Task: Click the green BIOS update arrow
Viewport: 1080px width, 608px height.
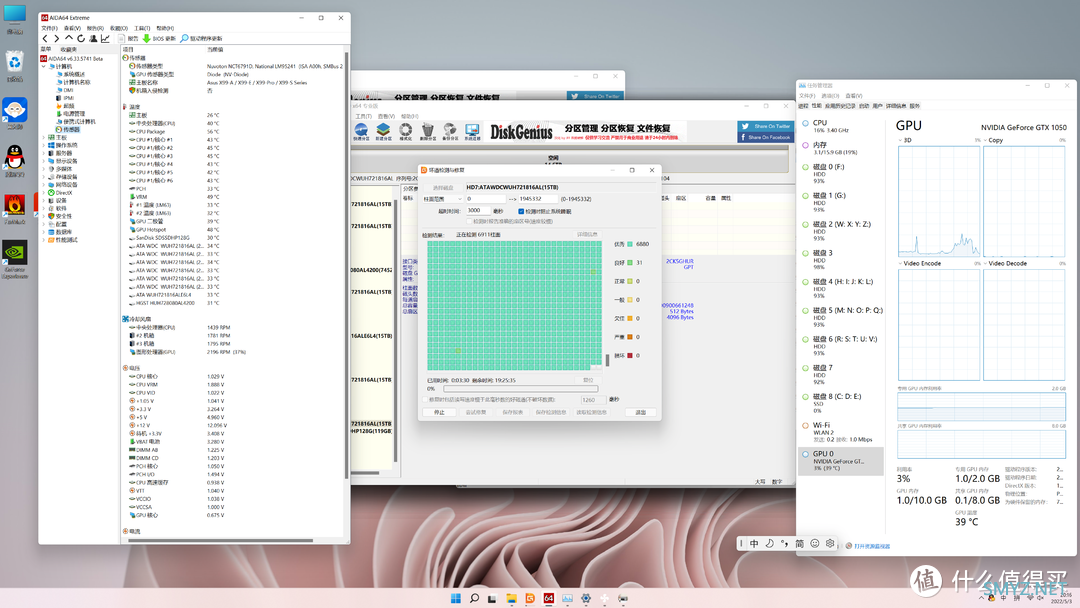Action: coord(147,39)
